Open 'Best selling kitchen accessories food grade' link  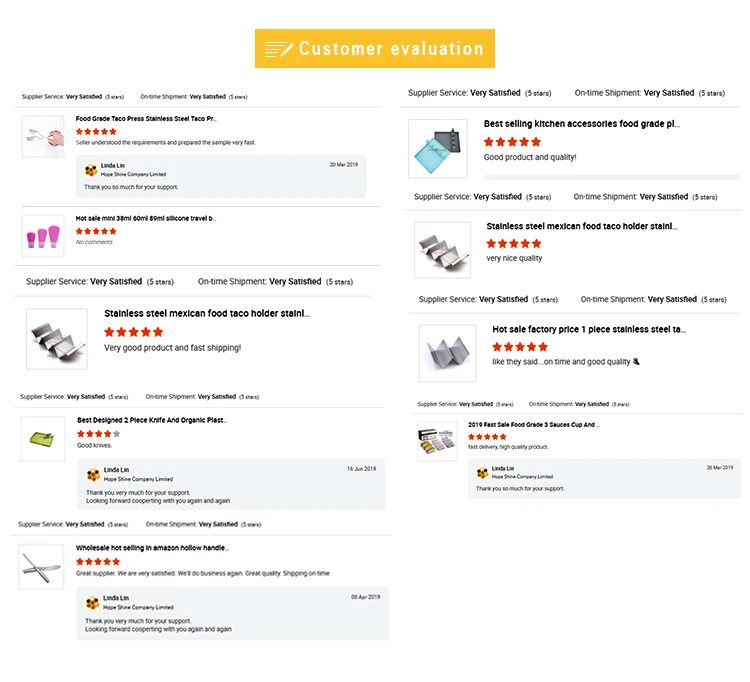tap(581, 124)
